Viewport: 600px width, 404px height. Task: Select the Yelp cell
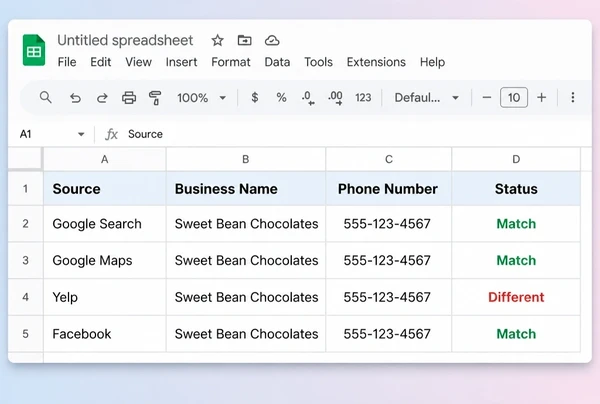(x=105, y=297)
